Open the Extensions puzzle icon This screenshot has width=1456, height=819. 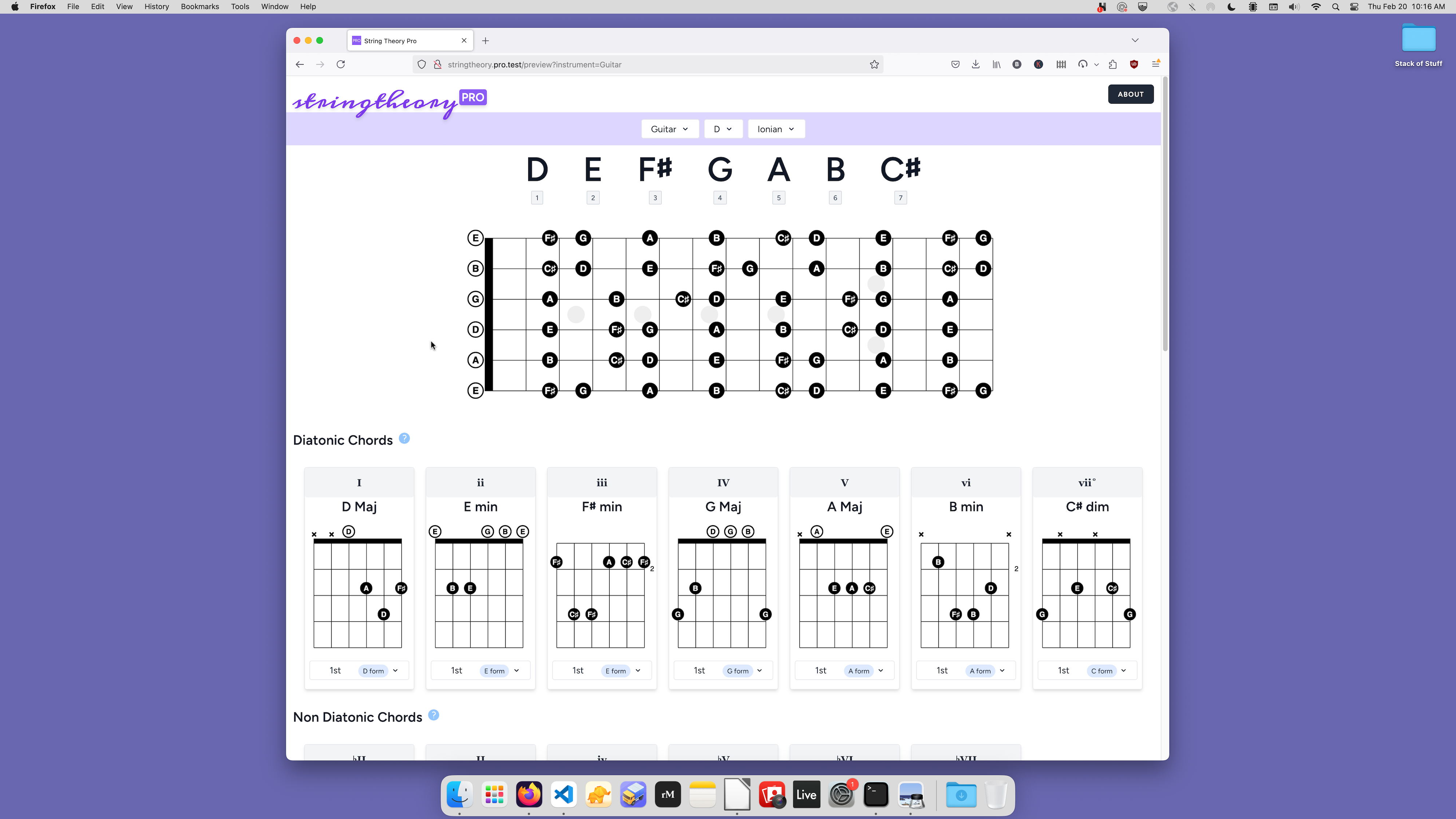point(1113,64)
